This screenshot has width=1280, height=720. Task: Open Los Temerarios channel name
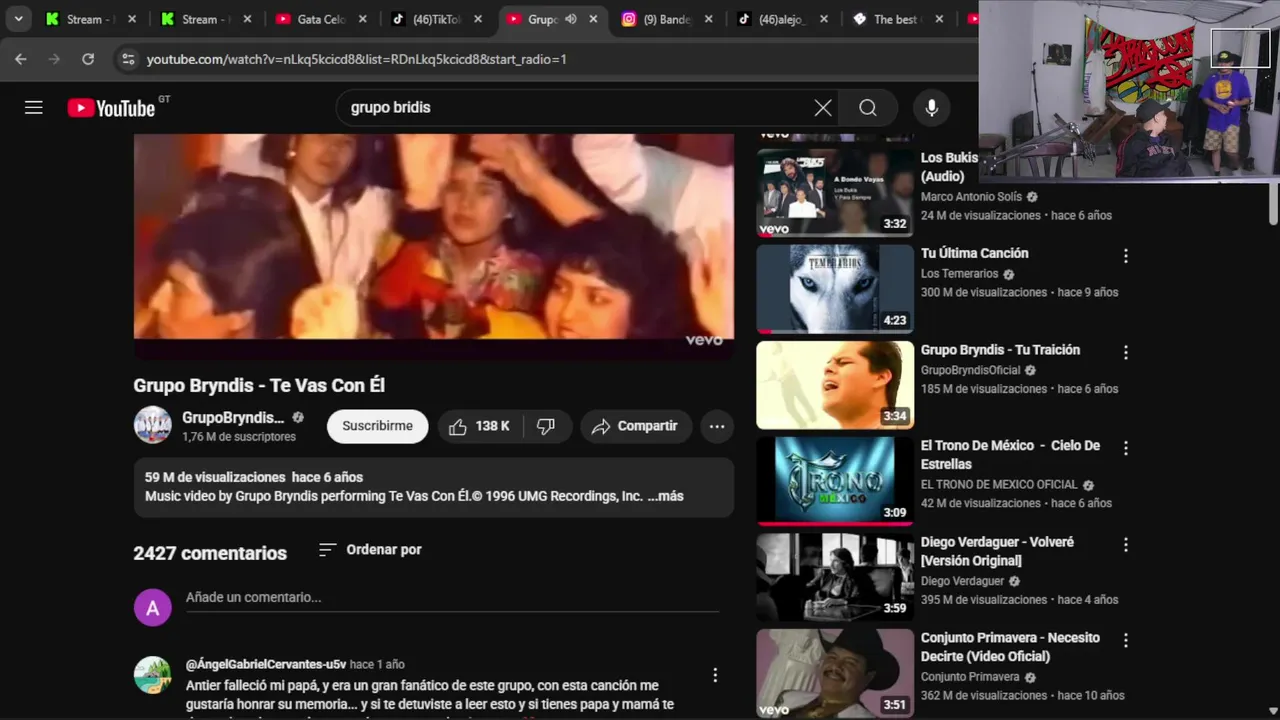pyautogui.click(x=959, y=274)
